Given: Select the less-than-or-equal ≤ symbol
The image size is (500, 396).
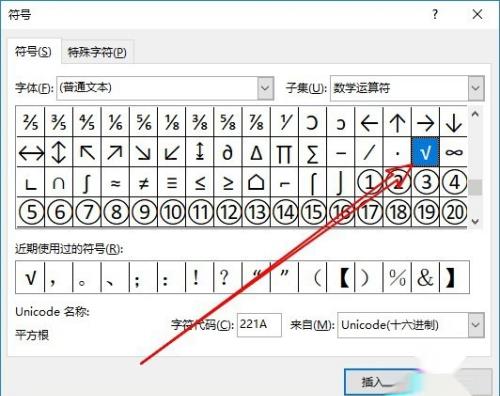Looking at the screenshot, I should 200,182.
